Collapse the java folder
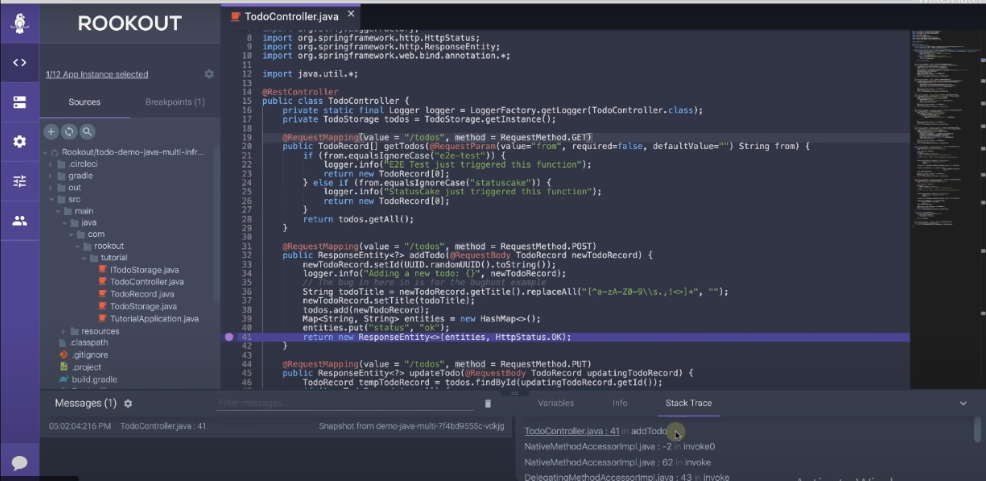986x481 pixels. 64,223
